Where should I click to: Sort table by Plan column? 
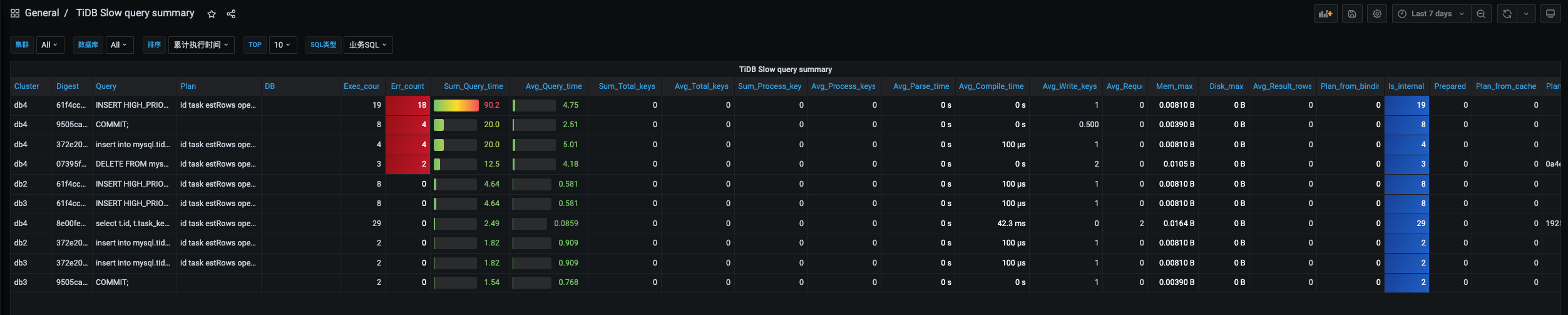tap(188, 86)
